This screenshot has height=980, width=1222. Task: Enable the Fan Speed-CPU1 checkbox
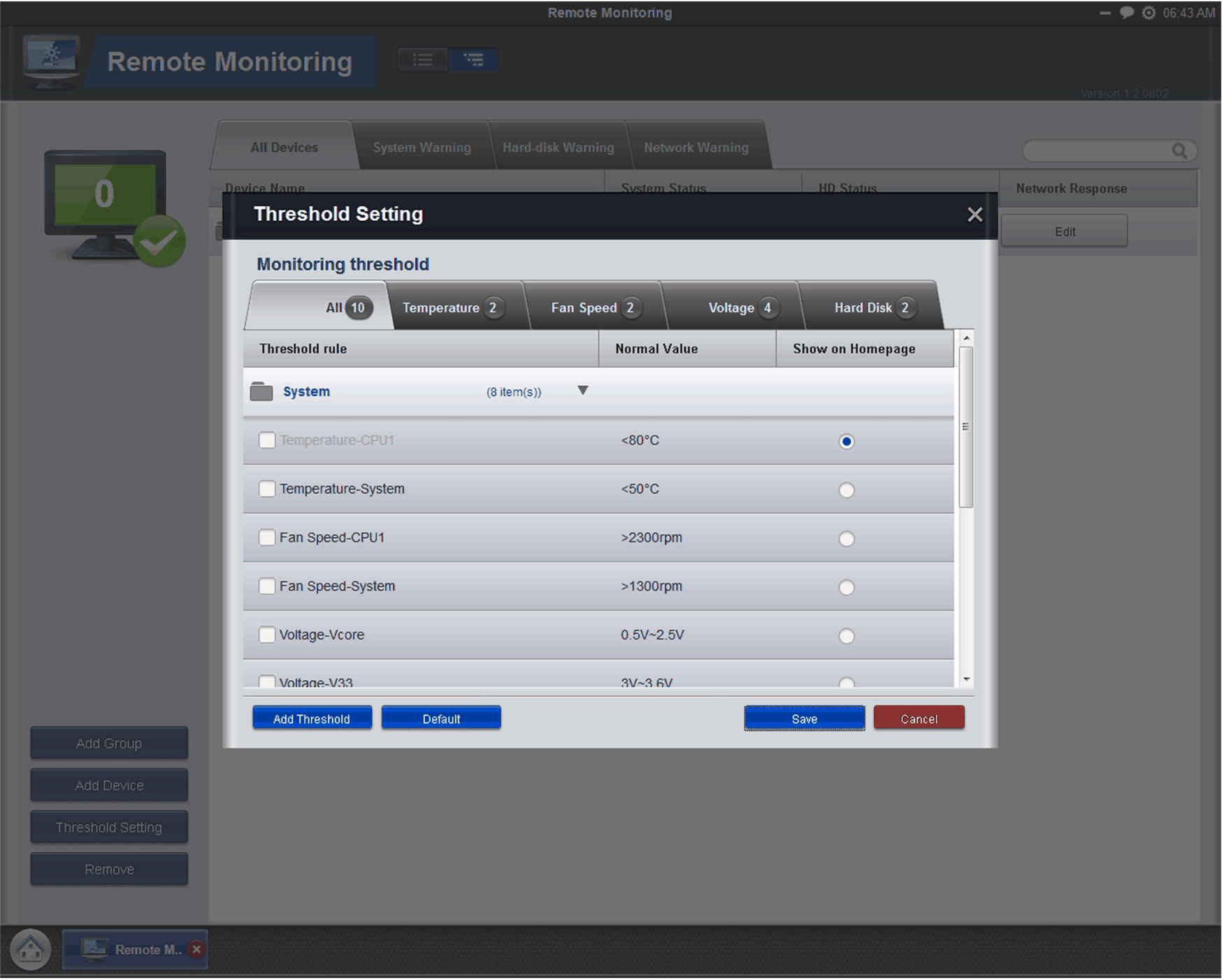266,538
